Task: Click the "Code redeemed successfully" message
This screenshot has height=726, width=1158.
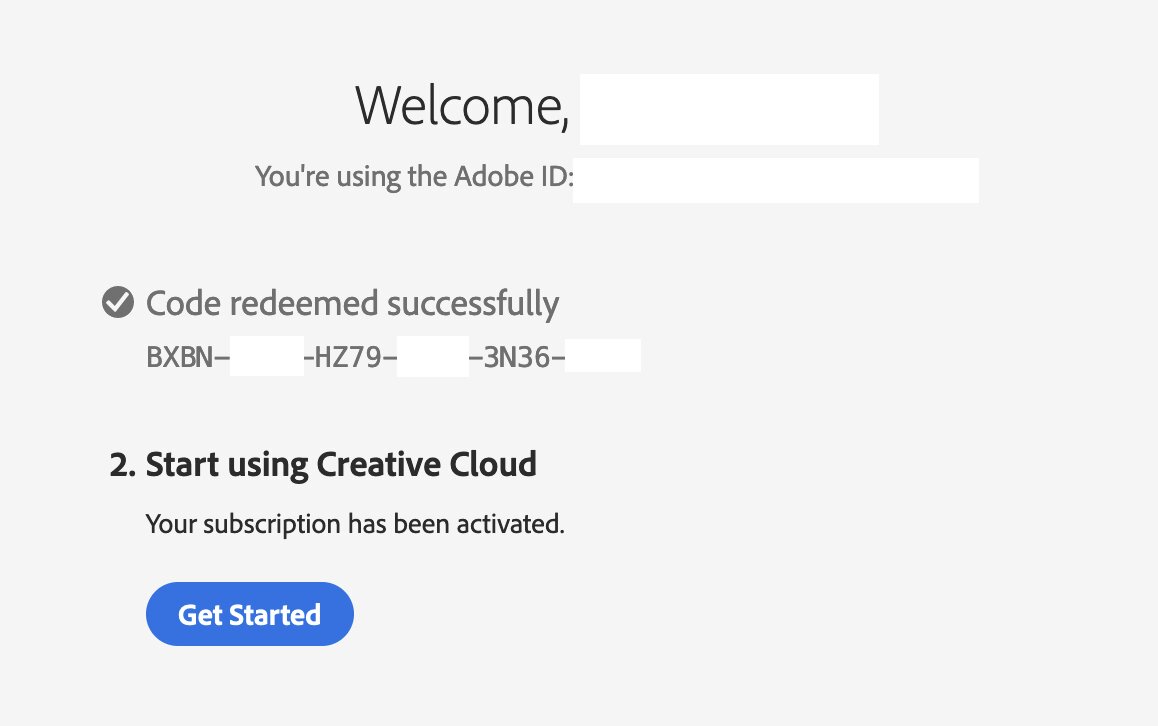Action: 352,303
